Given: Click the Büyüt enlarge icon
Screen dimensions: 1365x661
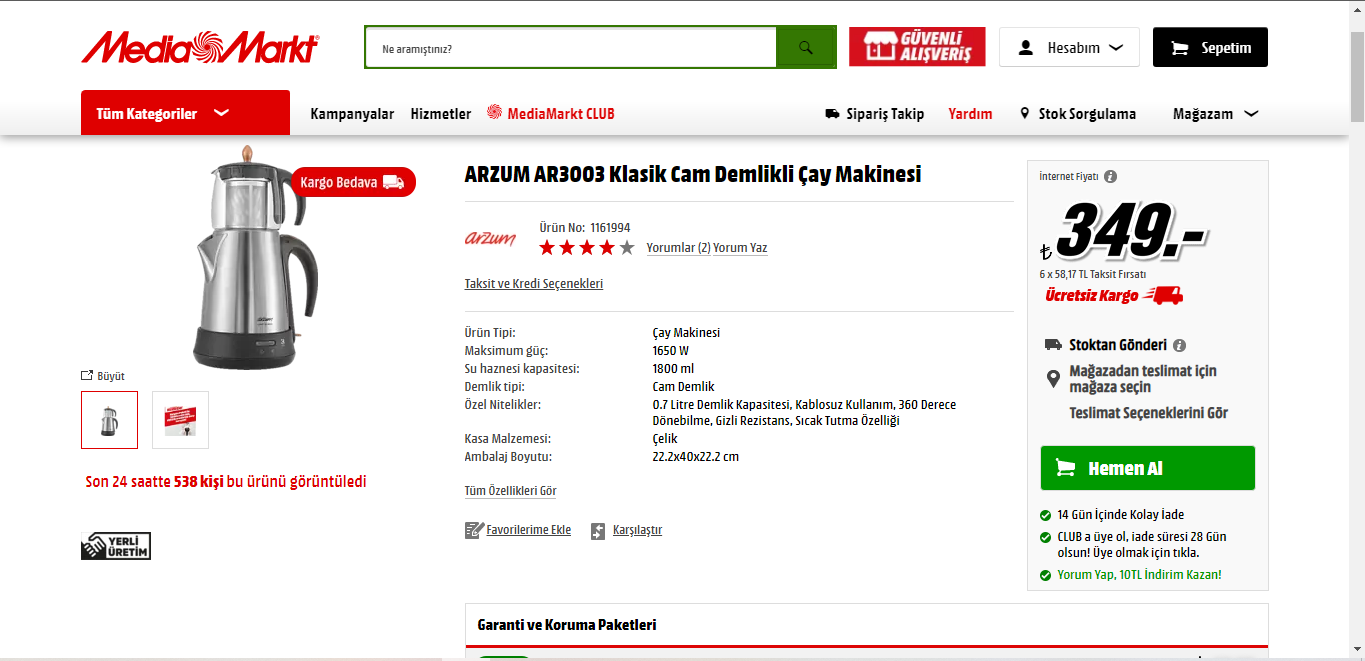Looking at the screenshot, I should point(87,376).
